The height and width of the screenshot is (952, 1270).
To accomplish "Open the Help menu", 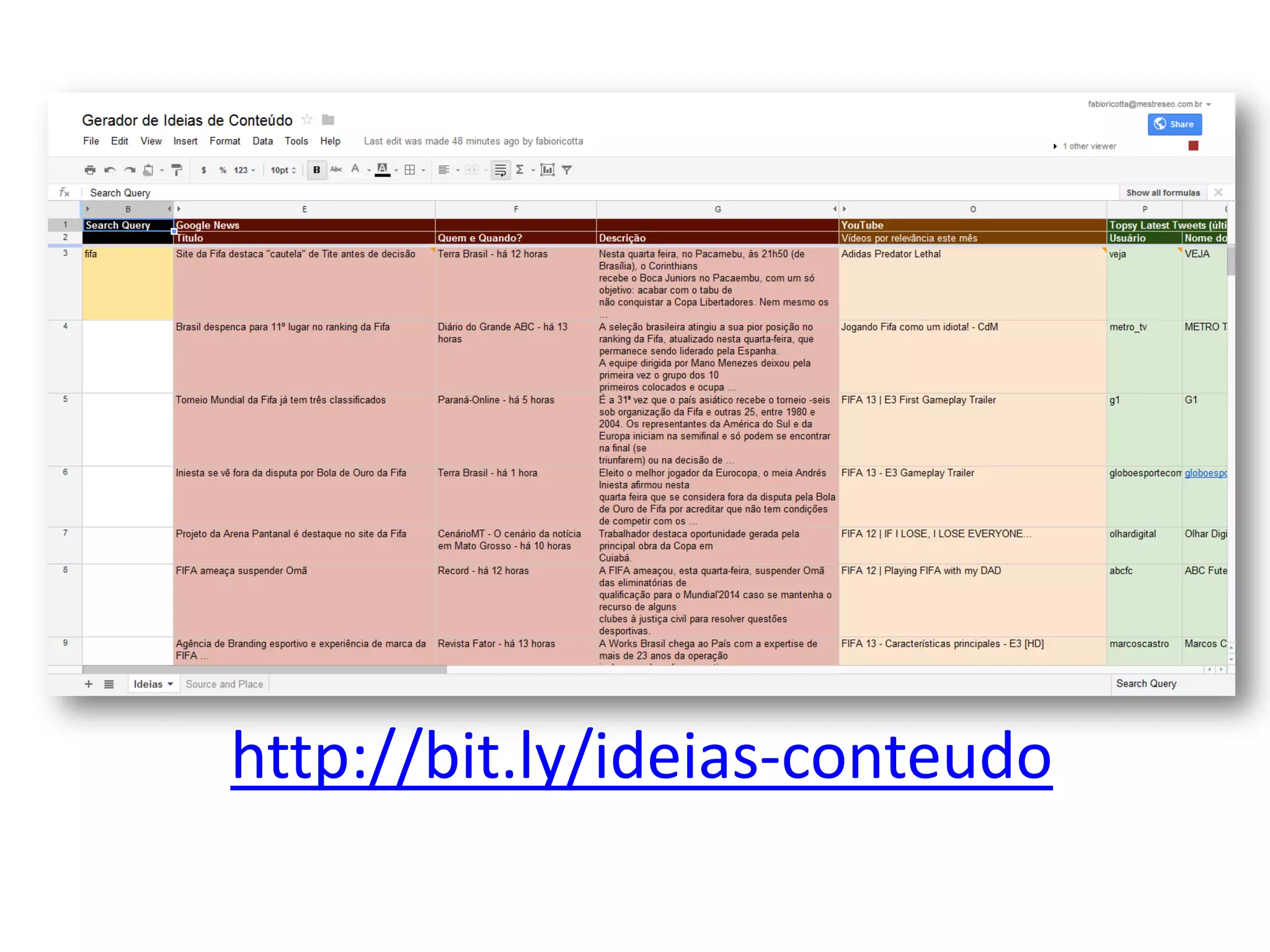I will [x=330, y=141].
